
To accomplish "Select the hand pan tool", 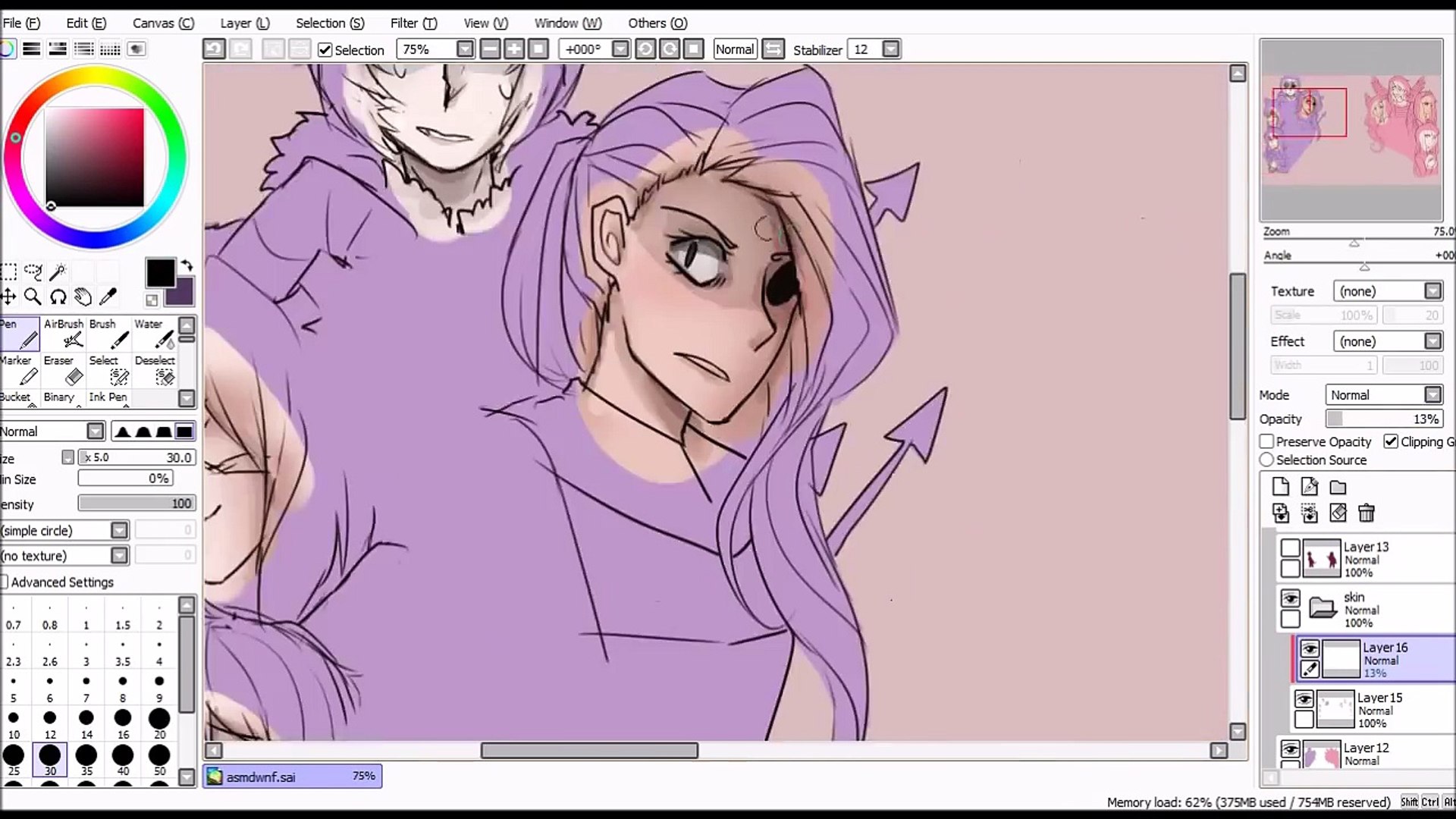I will (83, 297).
